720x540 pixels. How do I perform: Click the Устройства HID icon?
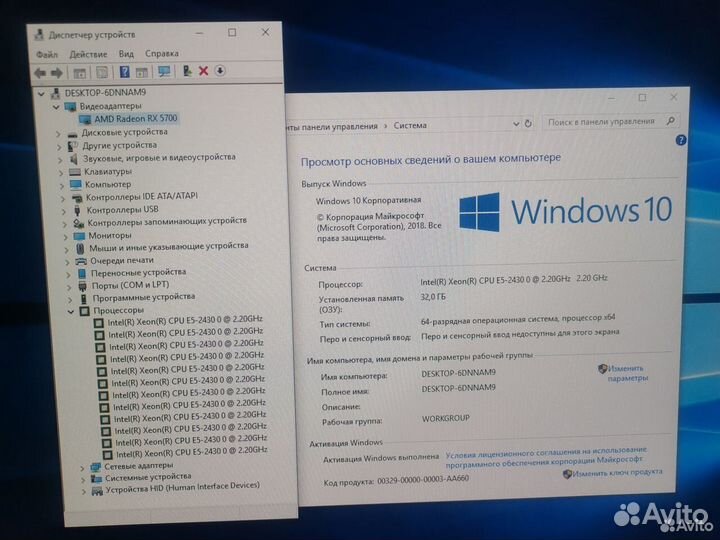(x=97, y=492)
